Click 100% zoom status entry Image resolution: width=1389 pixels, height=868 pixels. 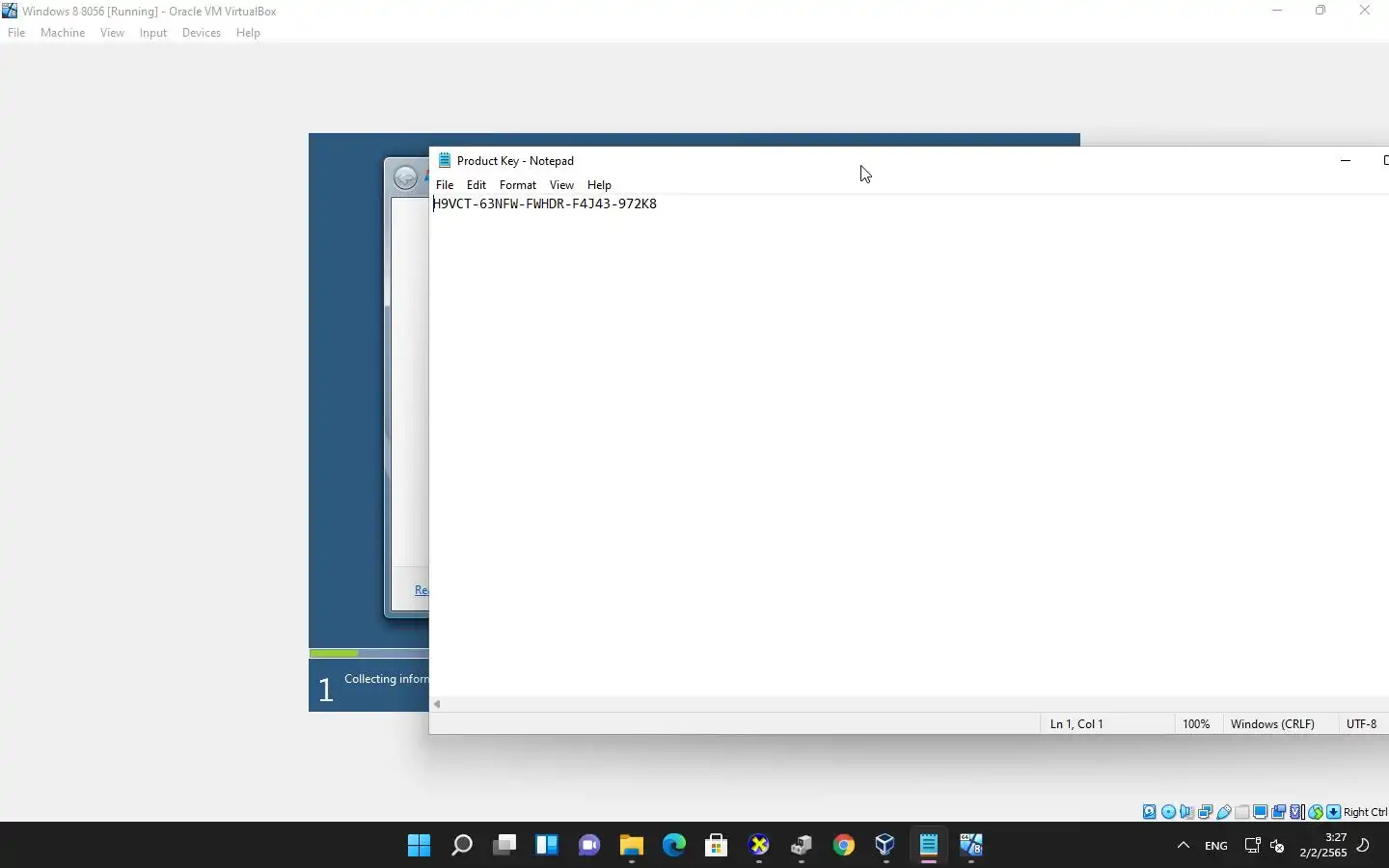[x=1196, y=723]
